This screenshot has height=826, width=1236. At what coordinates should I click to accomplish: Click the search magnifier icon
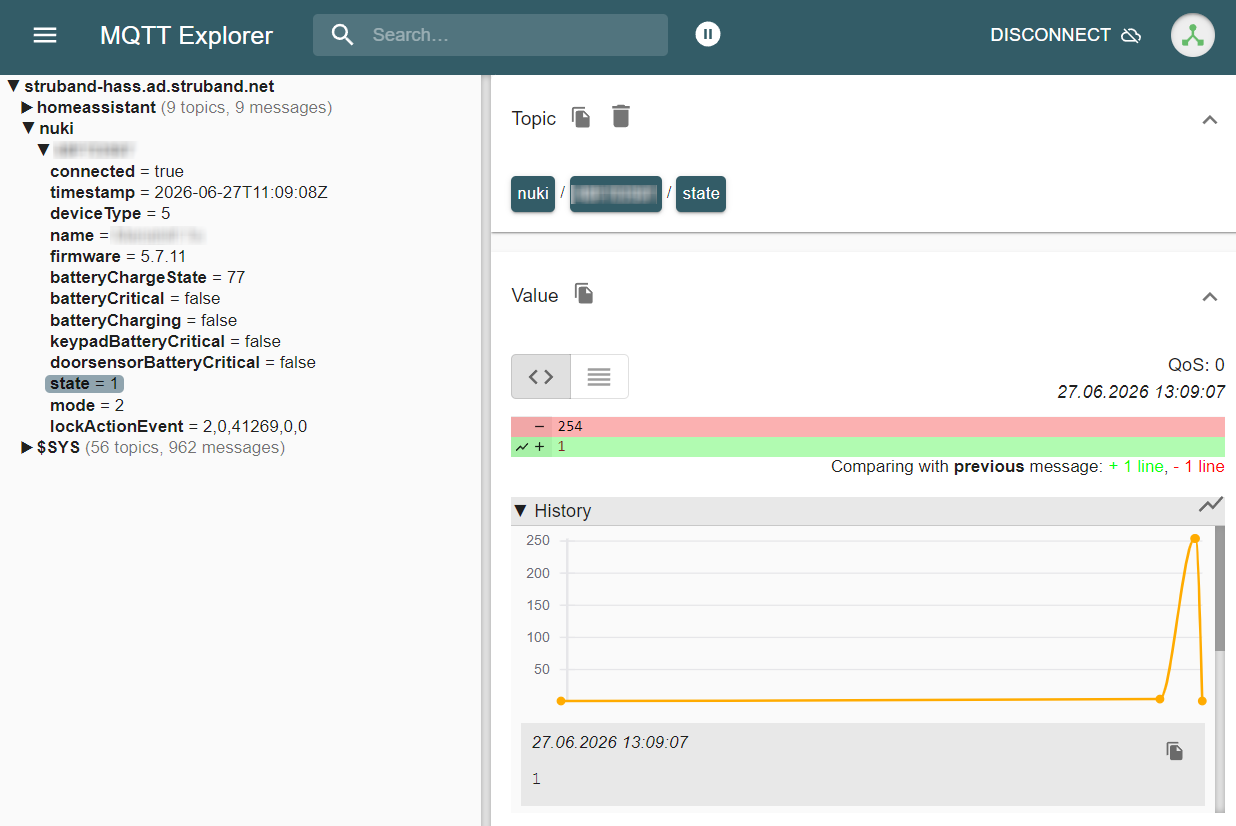point(343,35)
